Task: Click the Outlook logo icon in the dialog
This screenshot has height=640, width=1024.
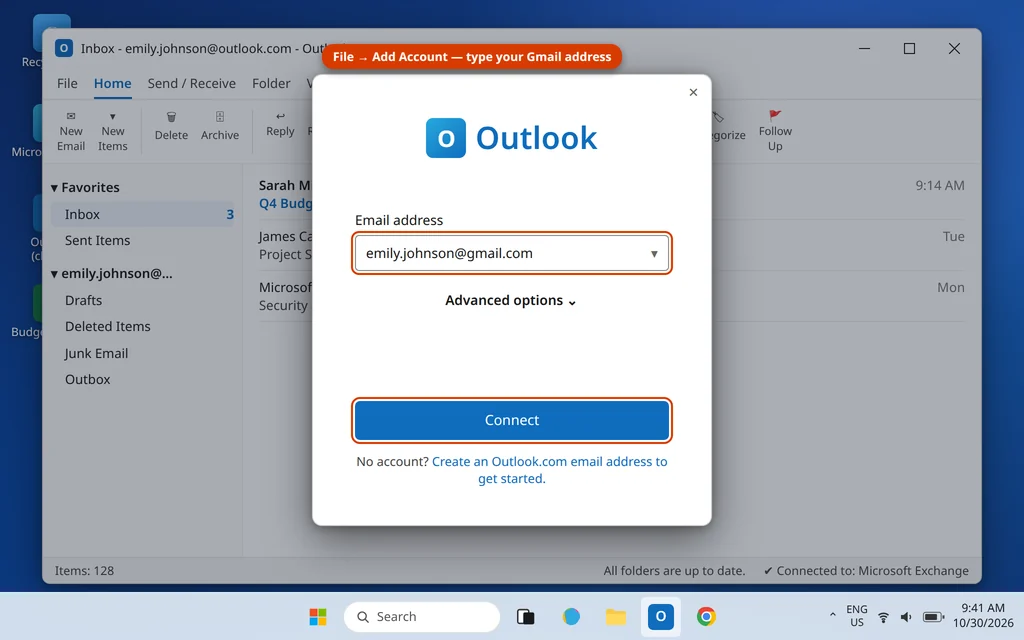Action: (x=445, y=138)
